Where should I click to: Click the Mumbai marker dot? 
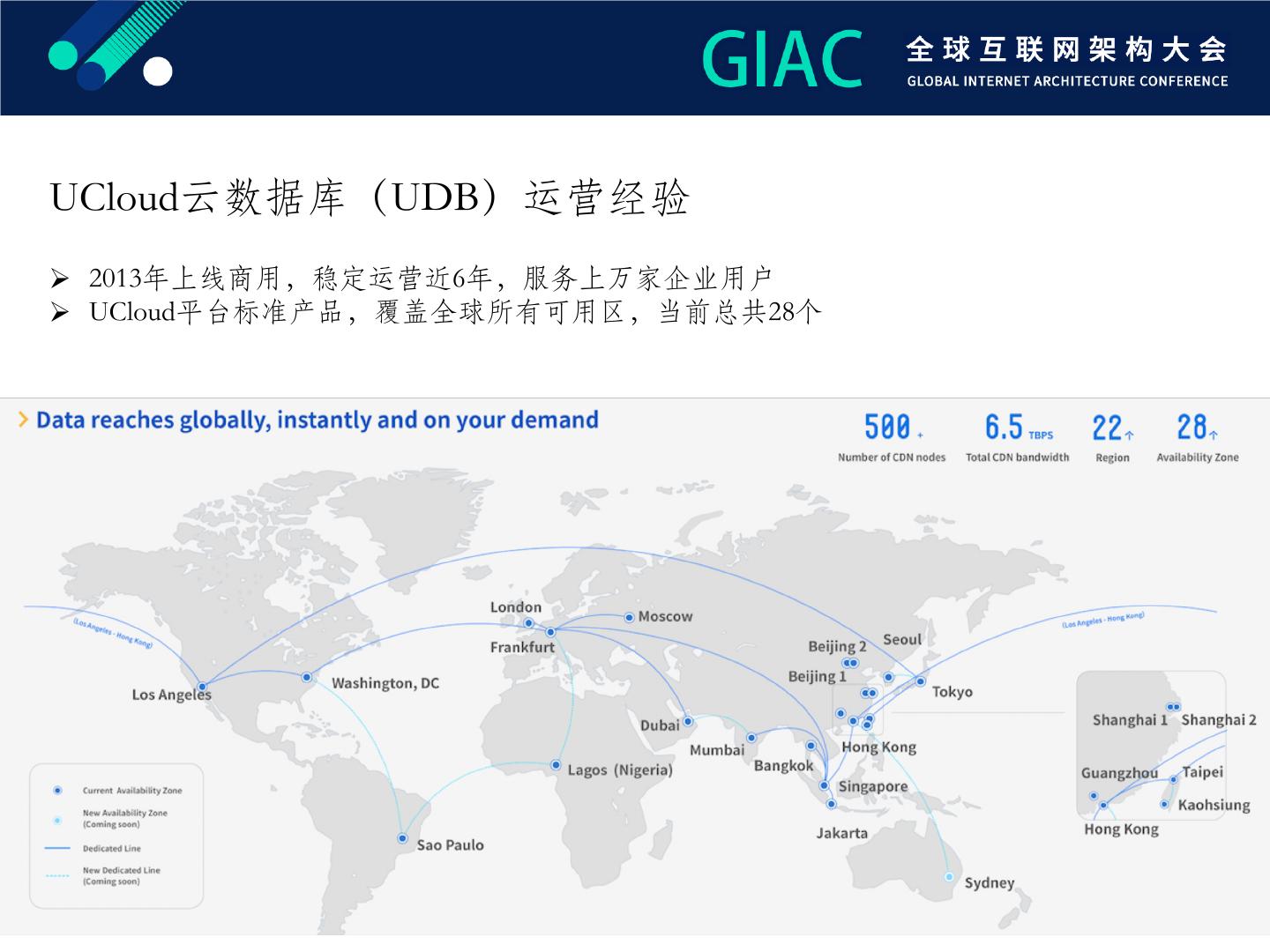tap(751, 738)
